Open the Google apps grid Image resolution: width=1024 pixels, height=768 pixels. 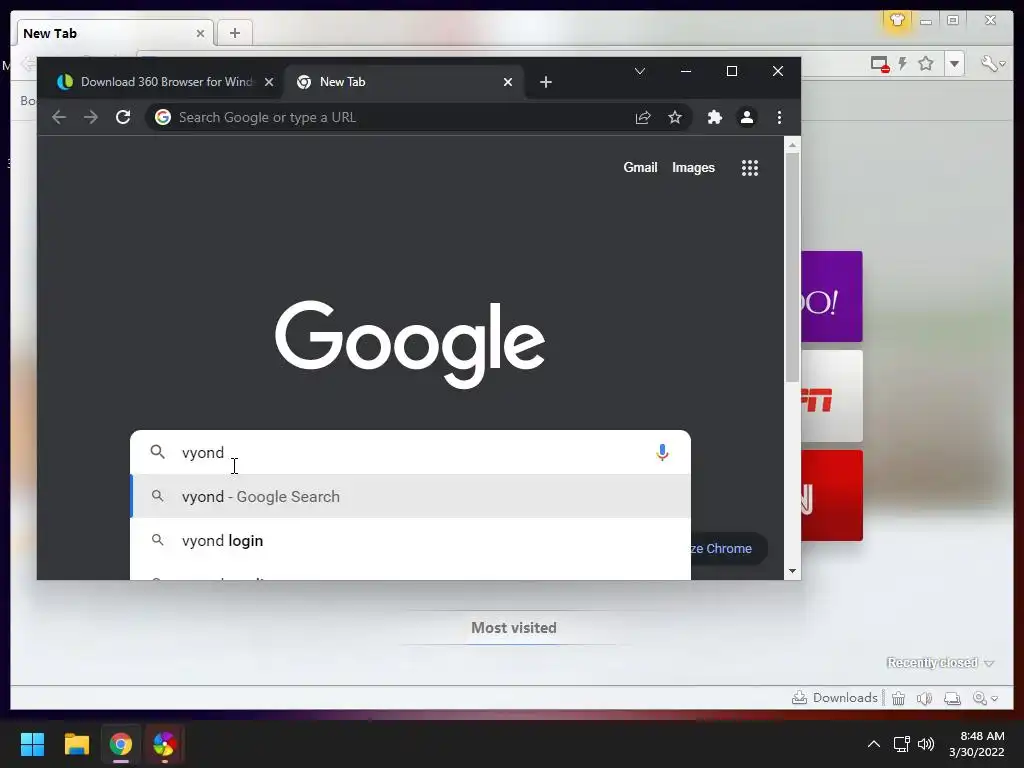(x=750, y=168)
